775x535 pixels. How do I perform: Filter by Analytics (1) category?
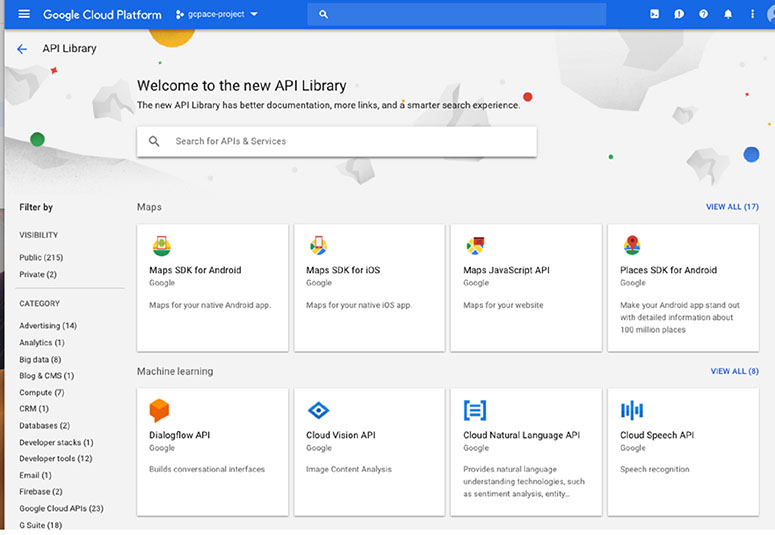coord(42,342)
